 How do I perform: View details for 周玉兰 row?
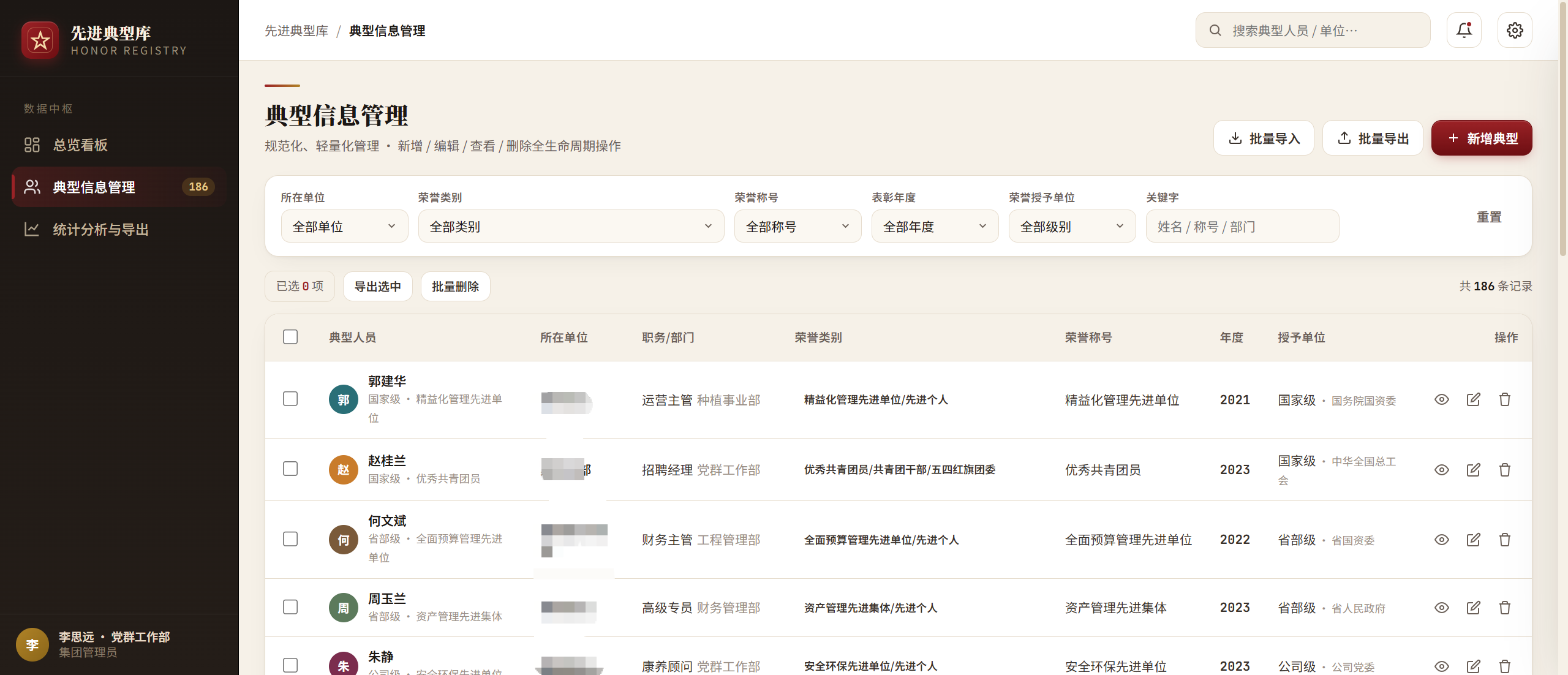click(x=1442, y=608)
